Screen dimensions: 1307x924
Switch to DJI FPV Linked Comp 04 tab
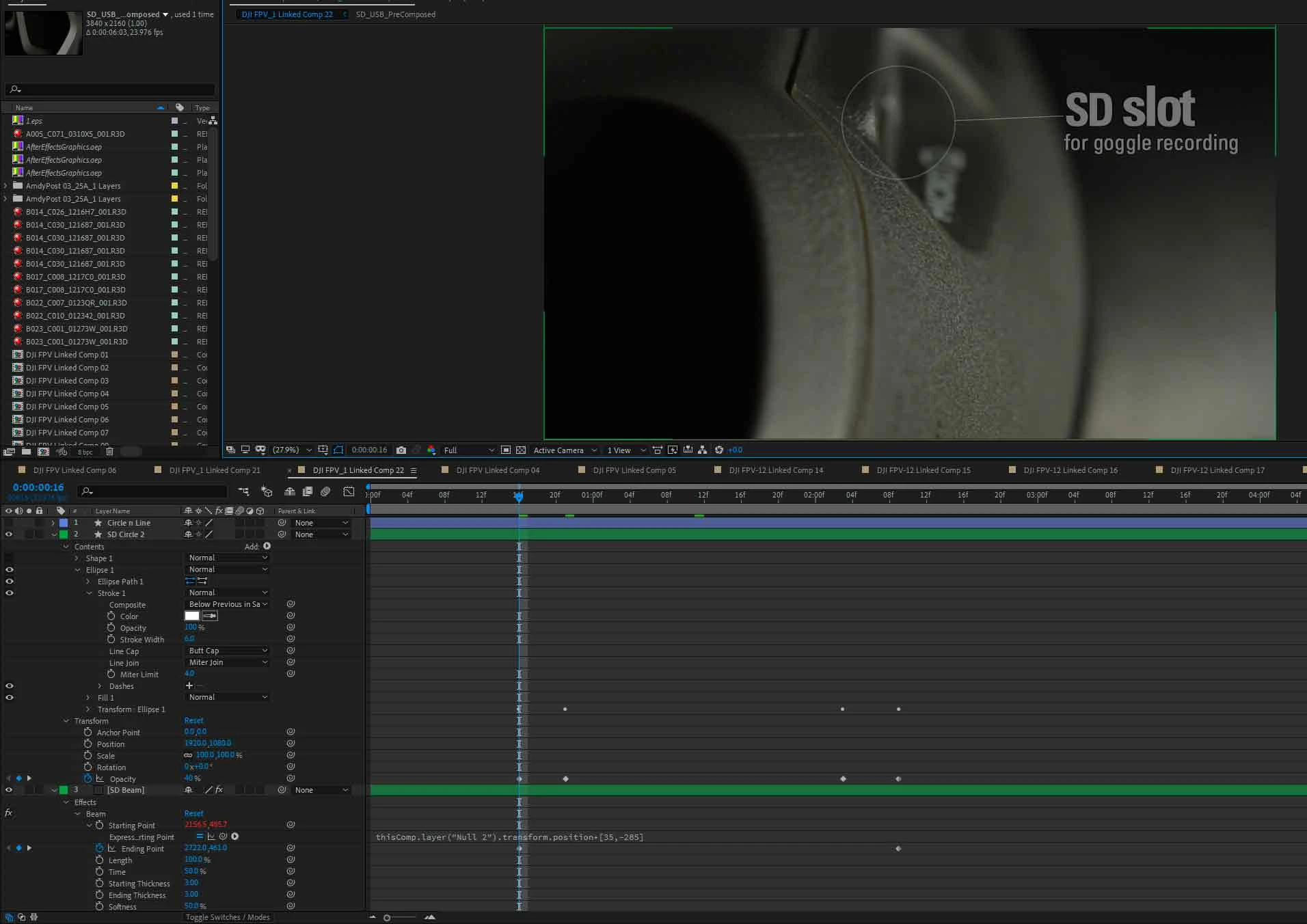coord(498,470)
